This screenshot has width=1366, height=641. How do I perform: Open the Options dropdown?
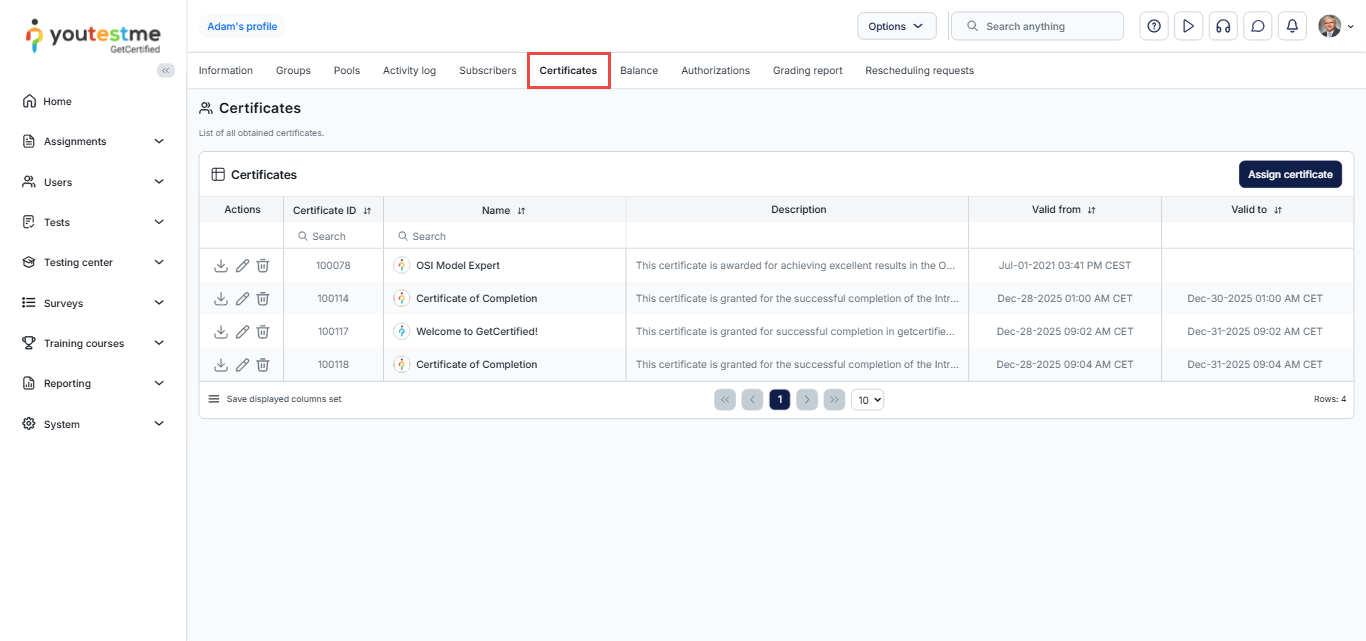[896, 27]
